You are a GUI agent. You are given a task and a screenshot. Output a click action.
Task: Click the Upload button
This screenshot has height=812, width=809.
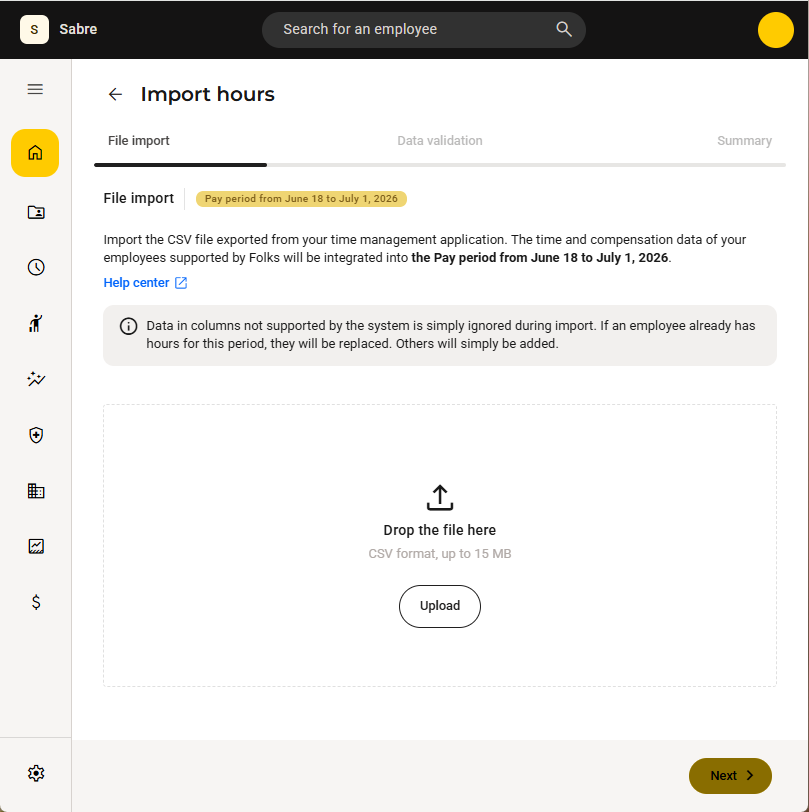pos(440,606)
